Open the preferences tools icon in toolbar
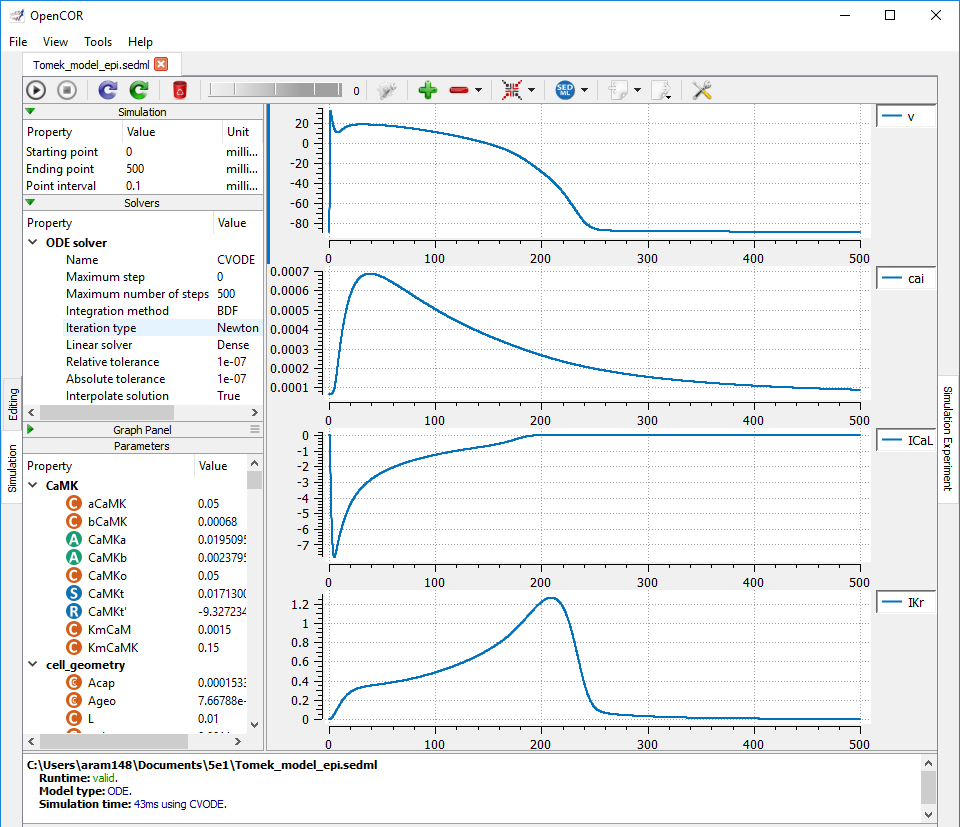Screen dimensions: 960x827 pyautogui.click(x=702, y=90)
